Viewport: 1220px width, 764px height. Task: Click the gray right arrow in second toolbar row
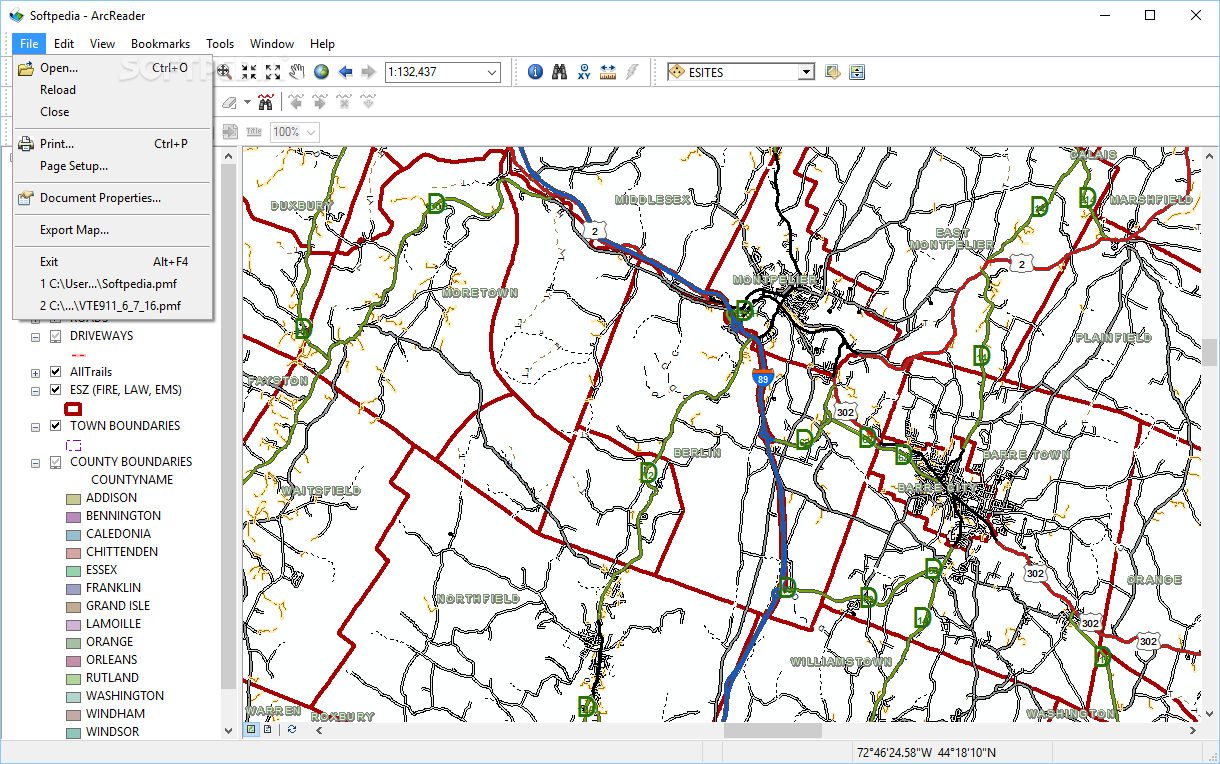click(320, 102)
